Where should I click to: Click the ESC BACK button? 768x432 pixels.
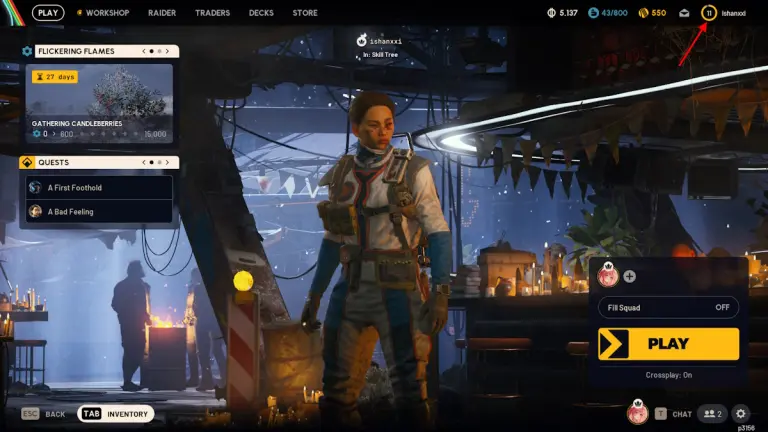pos(43,414)
